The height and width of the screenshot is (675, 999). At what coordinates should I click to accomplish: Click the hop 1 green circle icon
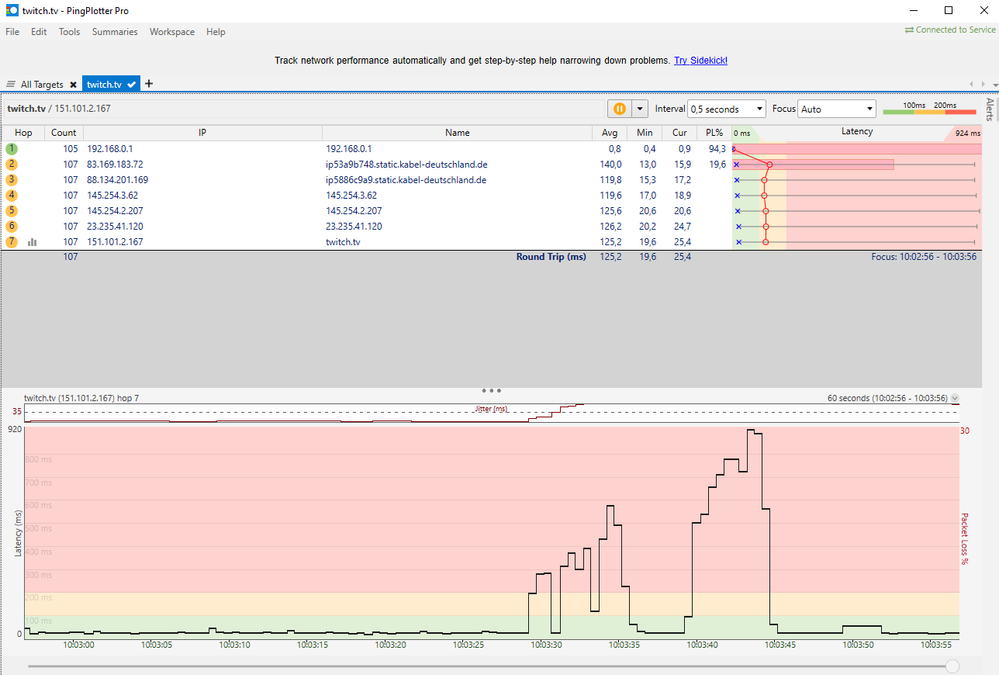pyautogui.click(x=11, y=149)
